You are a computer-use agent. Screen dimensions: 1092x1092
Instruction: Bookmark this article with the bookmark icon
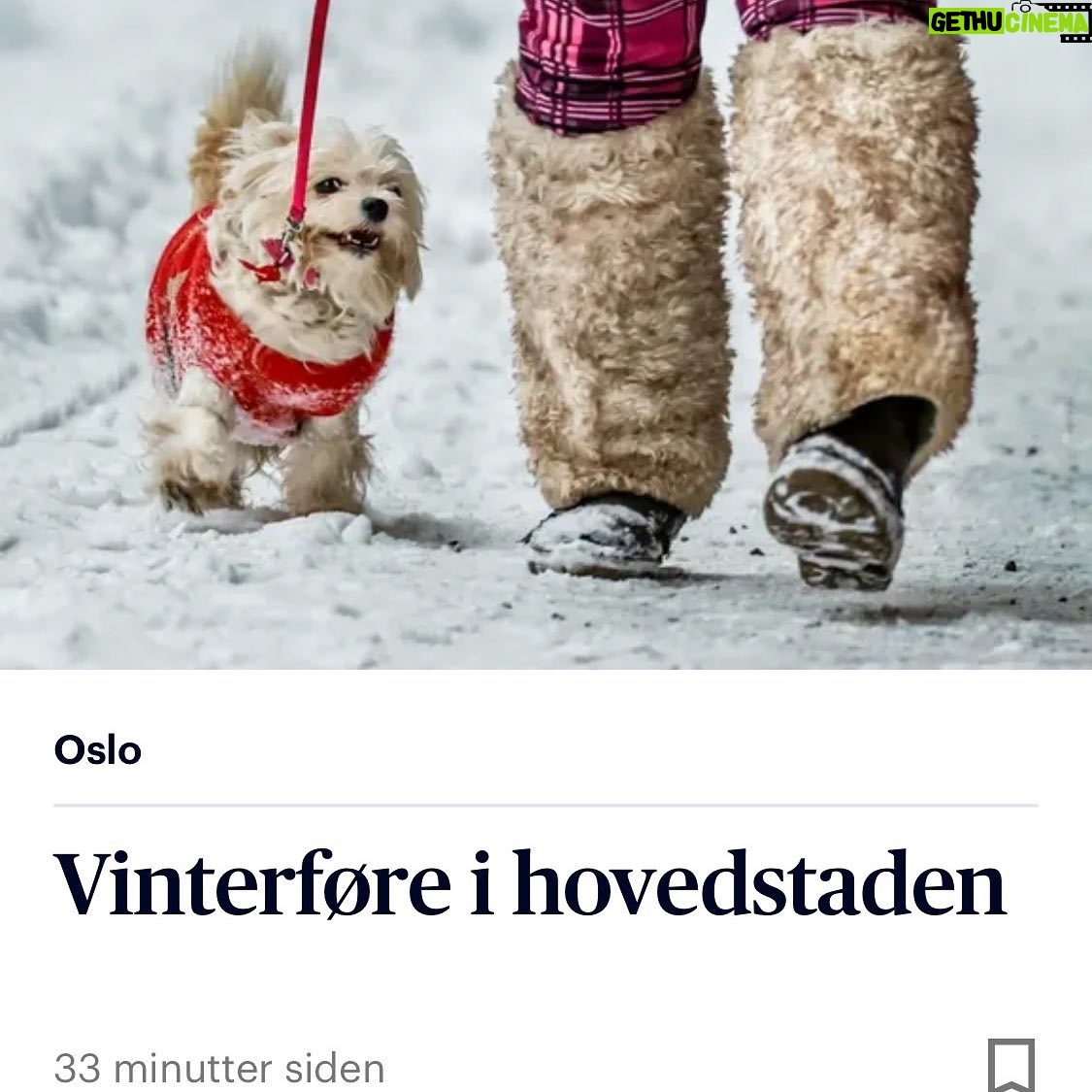(1010, 1066)
